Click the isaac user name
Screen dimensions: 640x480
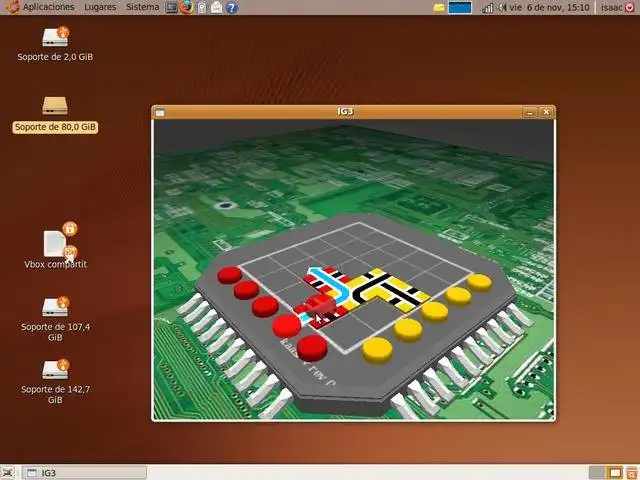(611, 7)
